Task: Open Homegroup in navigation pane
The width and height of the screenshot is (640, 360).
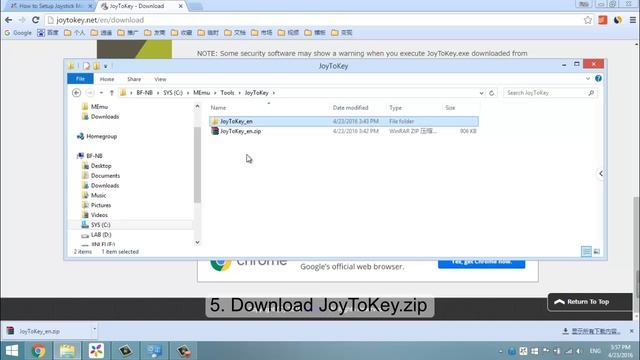Action: (102, 136)
